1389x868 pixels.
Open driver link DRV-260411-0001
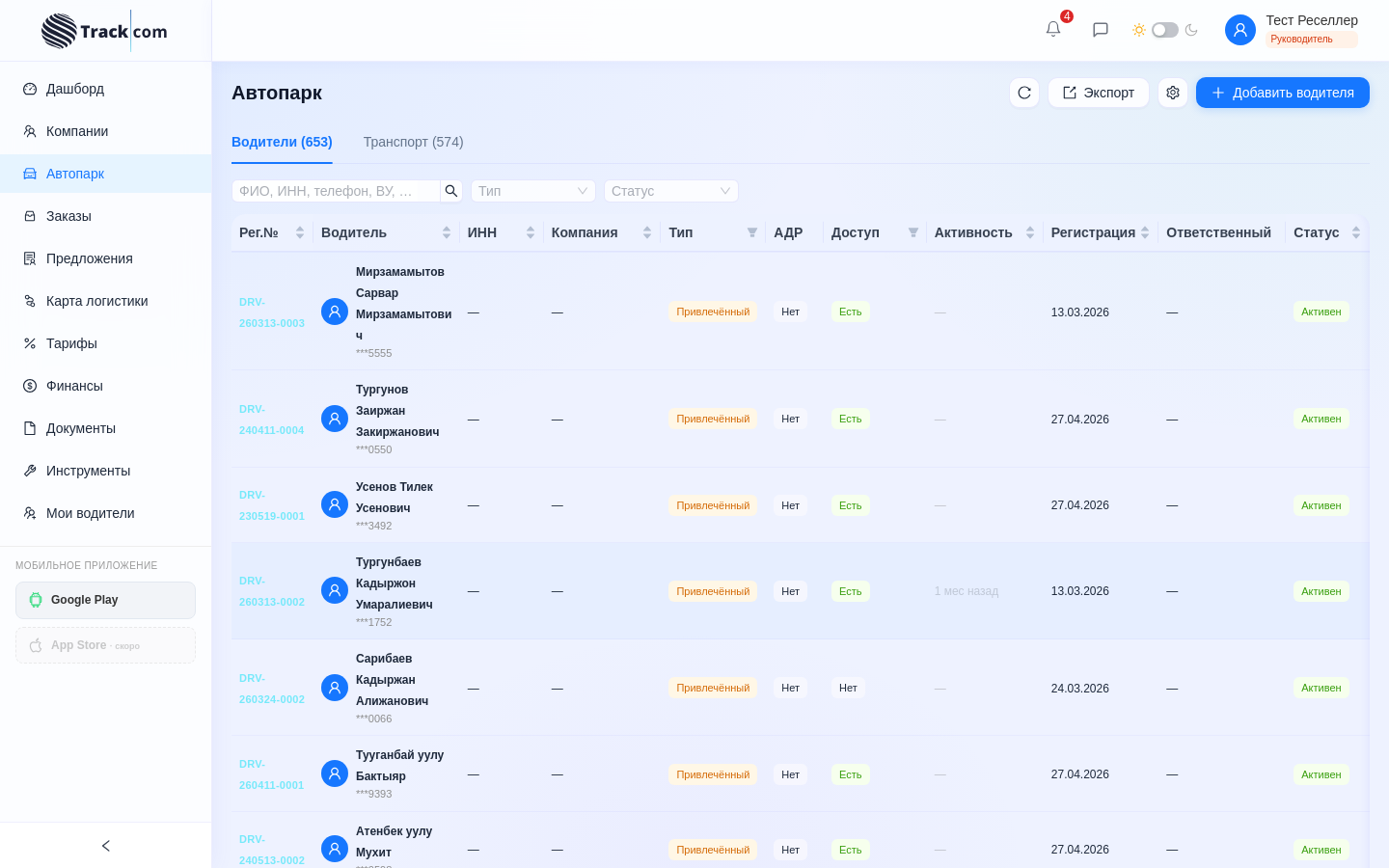tap(271, 774)
